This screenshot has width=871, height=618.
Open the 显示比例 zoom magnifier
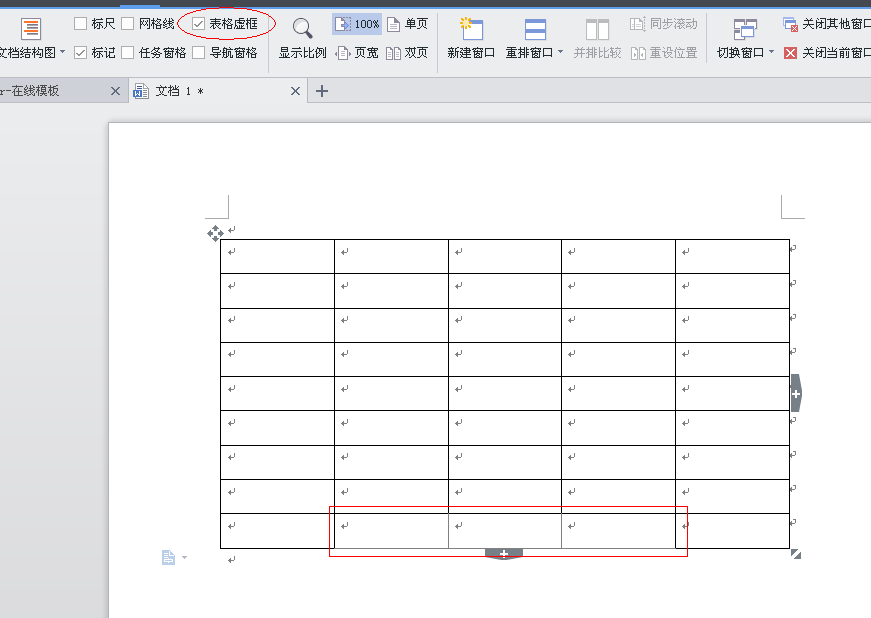(x=303, y=28)
